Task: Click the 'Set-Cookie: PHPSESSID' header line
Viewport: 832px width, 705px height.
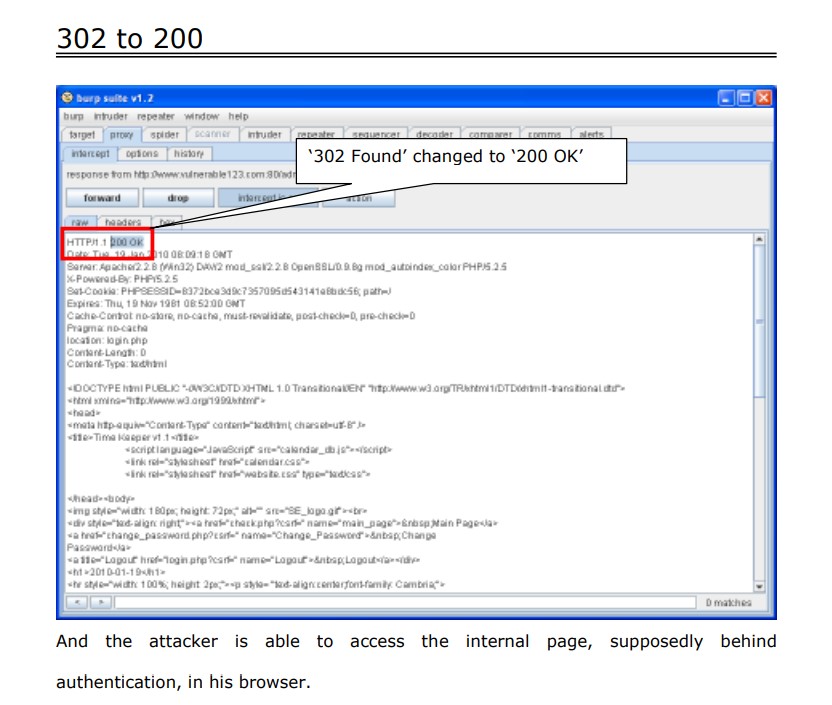Action: point(229,291)
